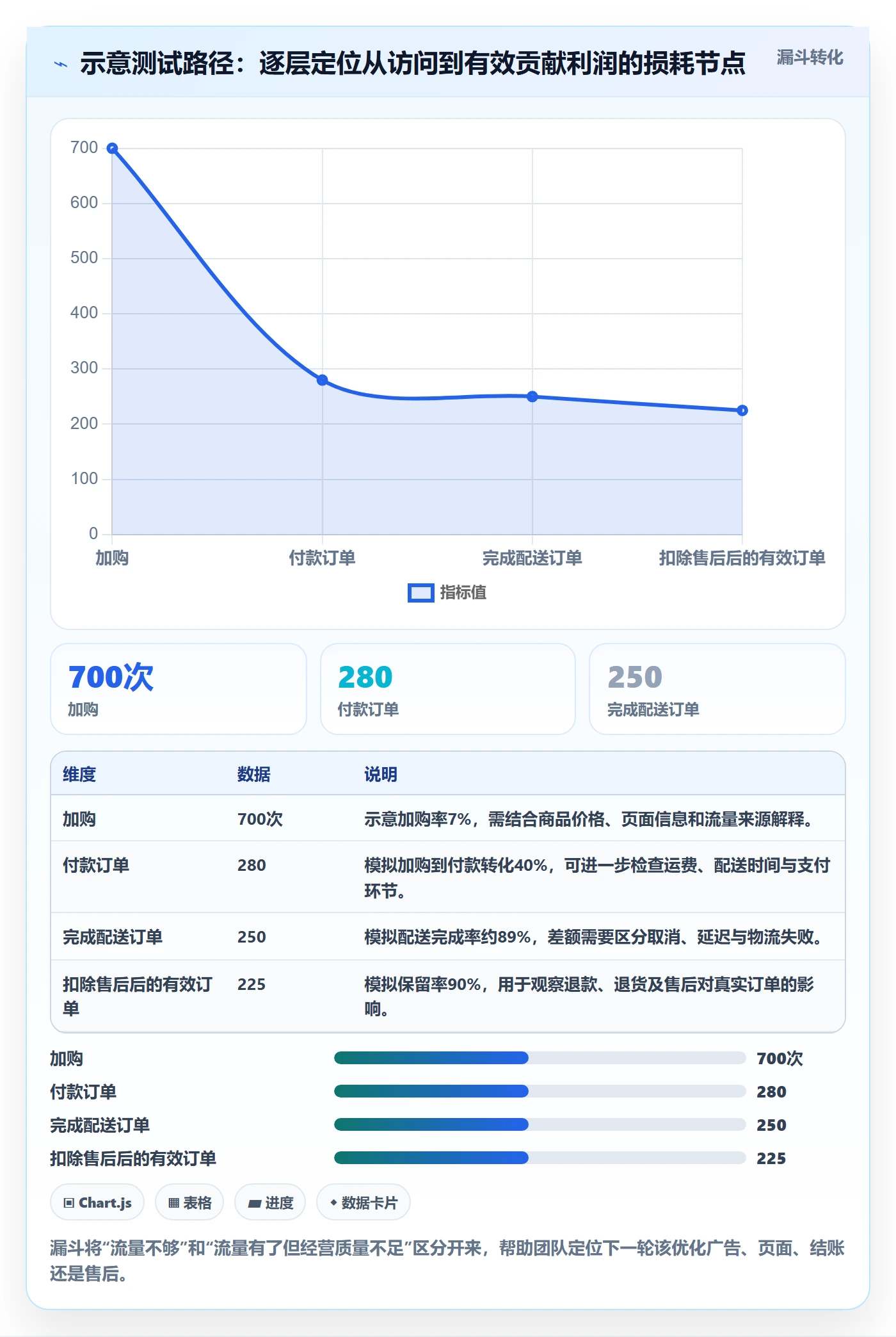Select the 加购 data point at 700

point(112,149)
